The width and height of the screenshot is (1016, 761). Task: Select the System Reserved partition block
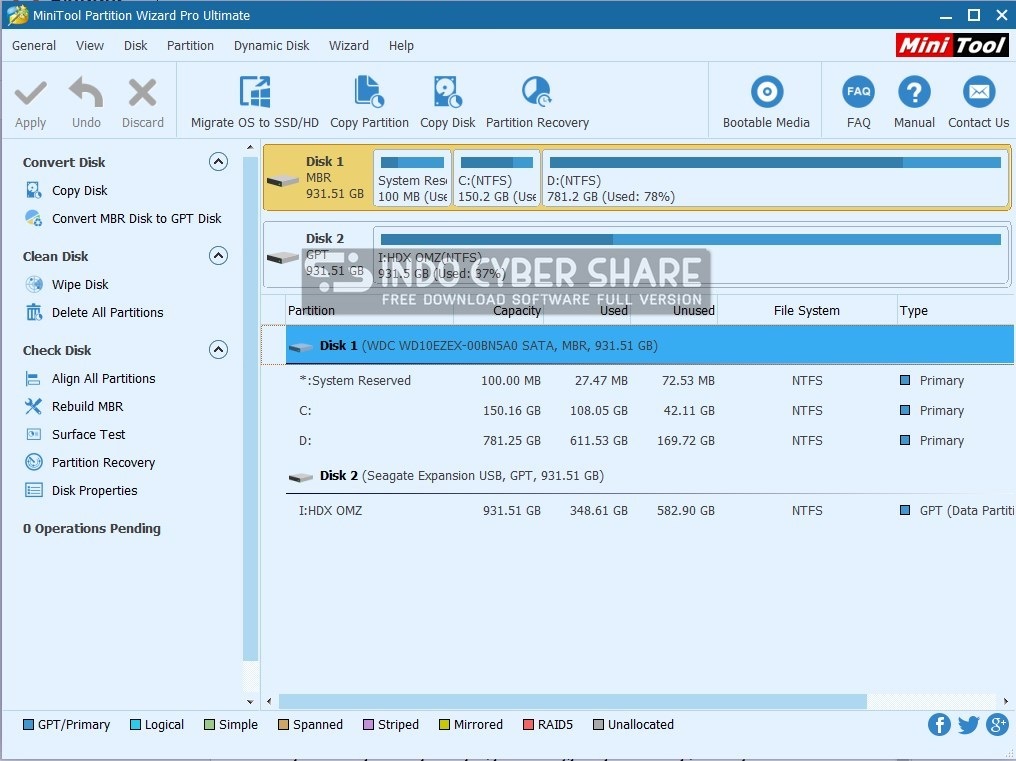pyautogui.click(x=412, y=178)
